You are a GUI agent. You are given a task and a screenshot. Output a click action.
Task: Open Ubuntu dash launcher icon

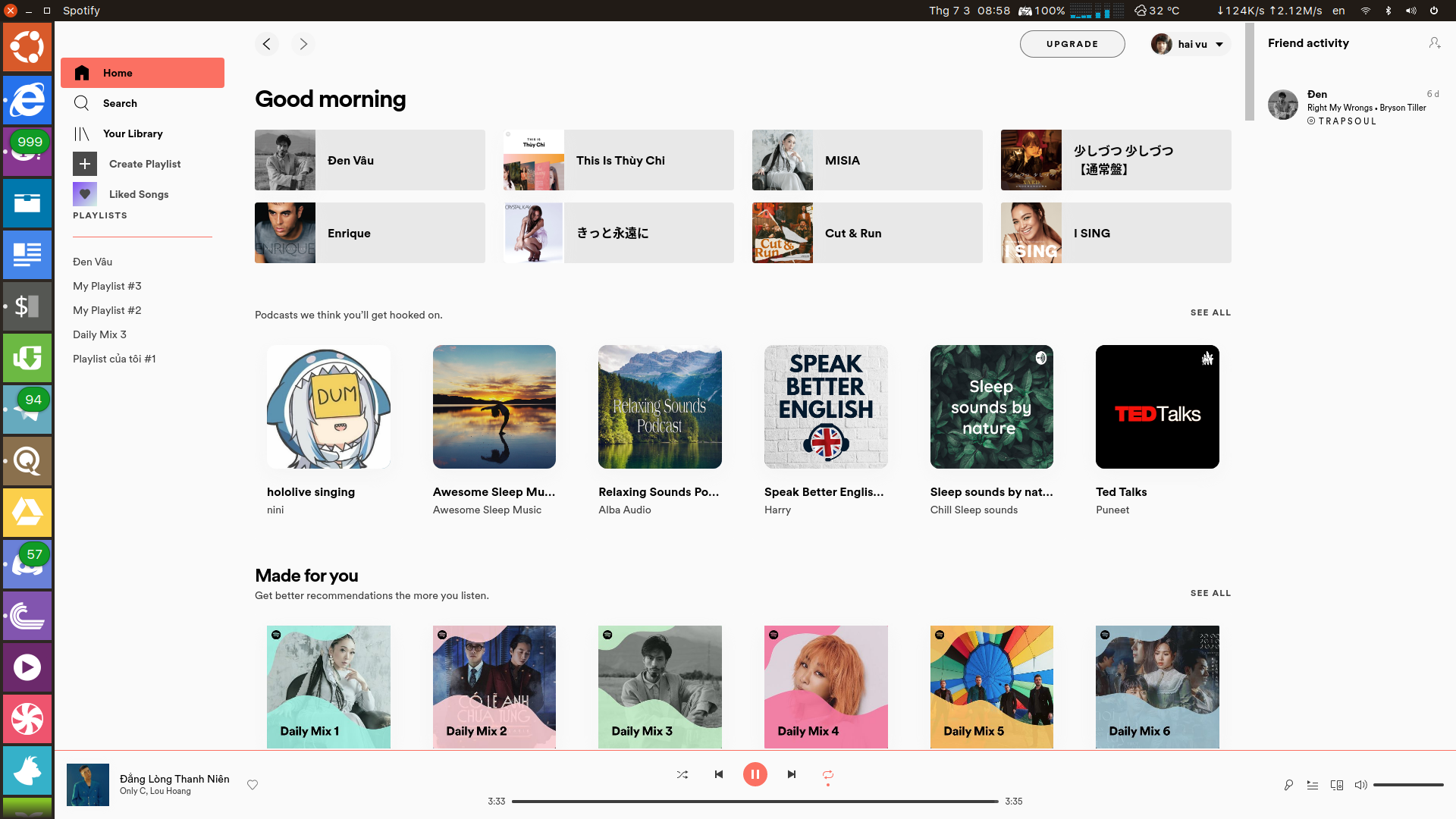click(x=27, y=47)
